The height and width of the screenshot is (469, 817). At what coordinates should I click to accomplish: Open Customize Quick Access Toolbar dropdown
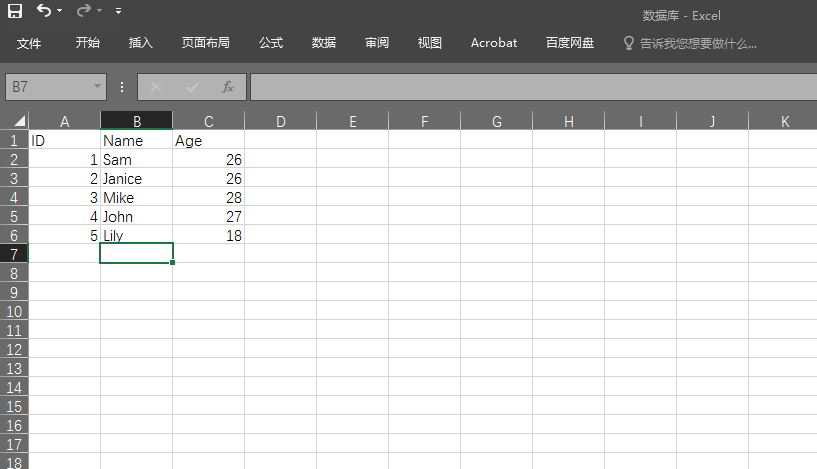119,11
